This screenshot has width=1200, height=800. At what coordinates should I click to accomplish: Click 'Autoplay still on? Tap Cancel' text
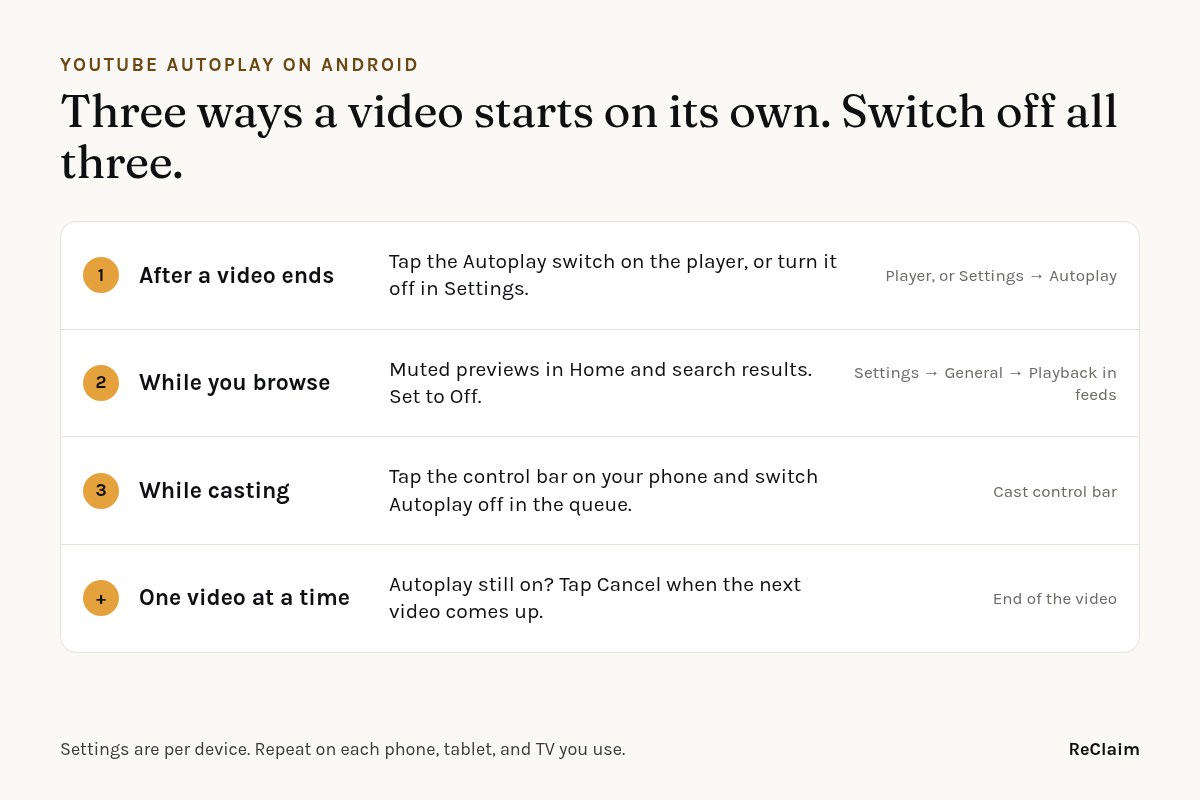coord(525,584)
